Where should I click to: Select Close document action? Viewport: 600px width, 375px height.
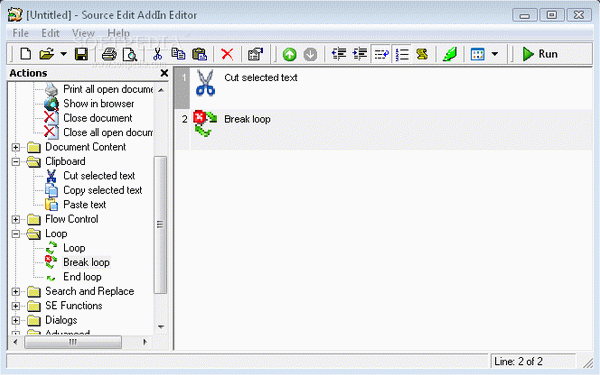tap(98, 118)
